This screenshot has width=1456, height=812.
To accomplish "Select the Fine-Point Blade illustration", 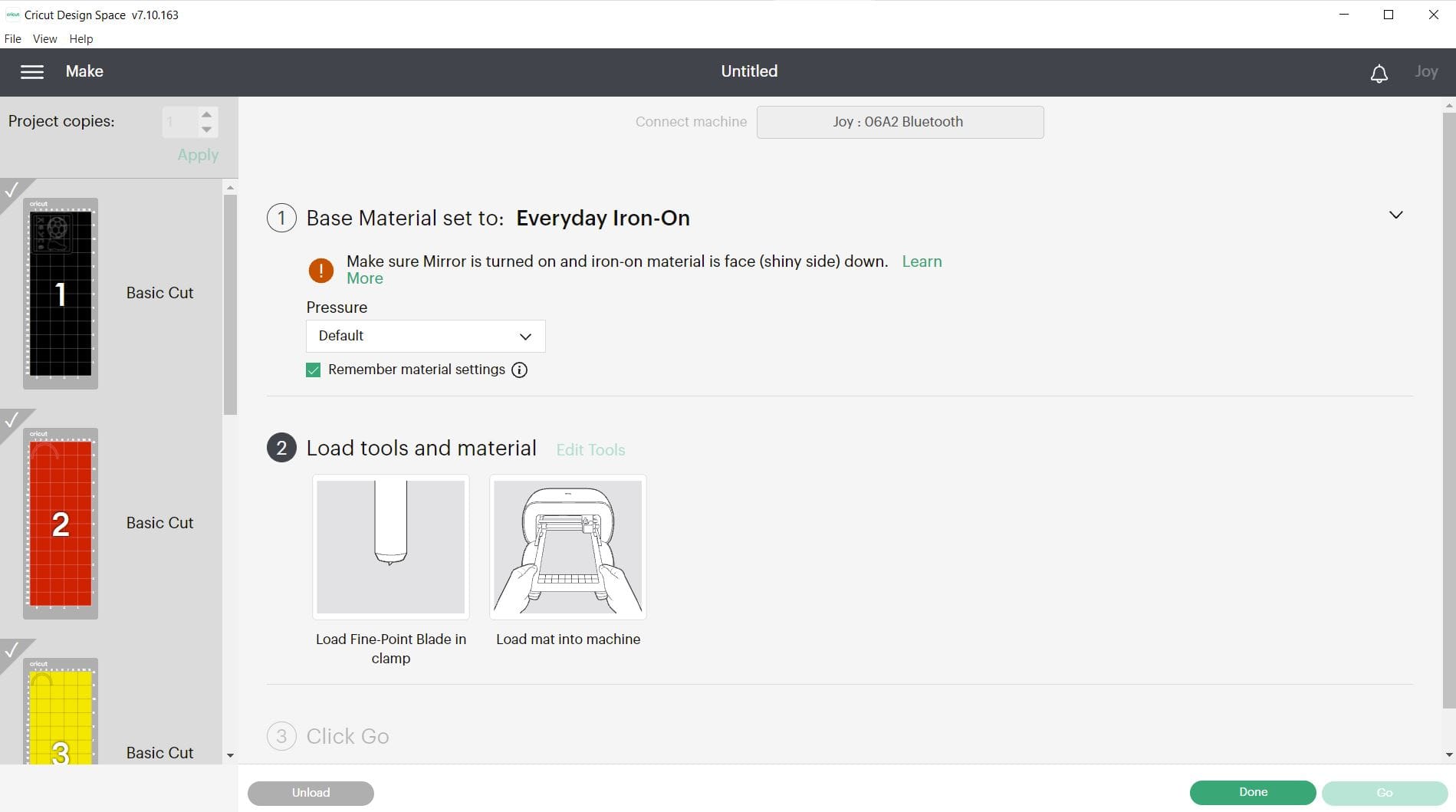I will [x=390, y=547].
